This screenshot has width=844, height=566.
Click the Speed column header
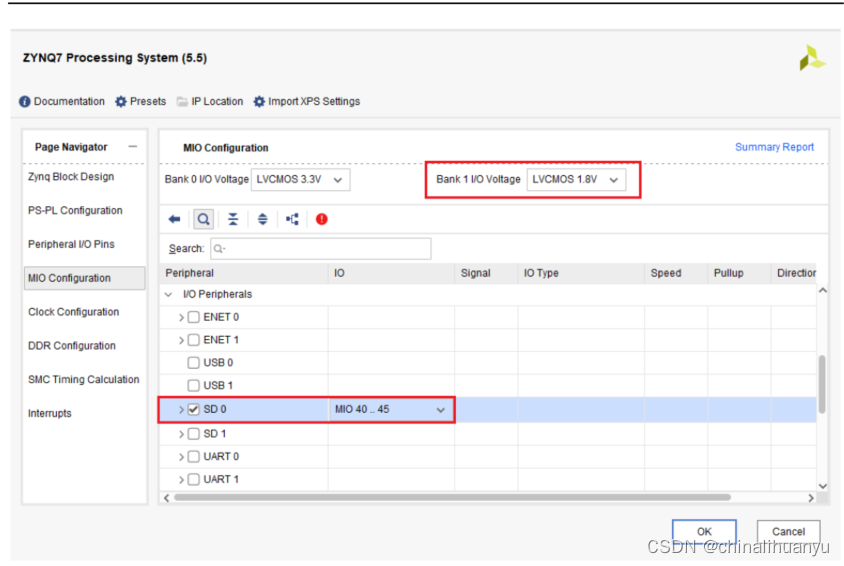pos(676,273)
